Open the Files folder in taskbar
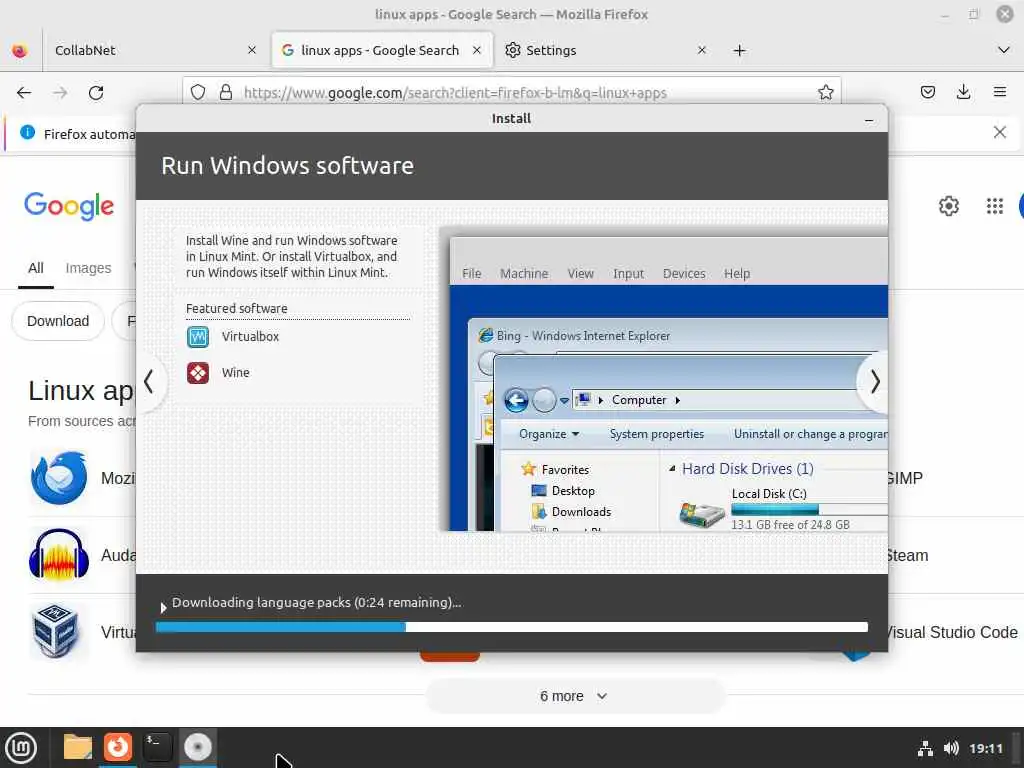Viewport: 1024px width, 768px height. pyautogui.click(x=78, y=747)
